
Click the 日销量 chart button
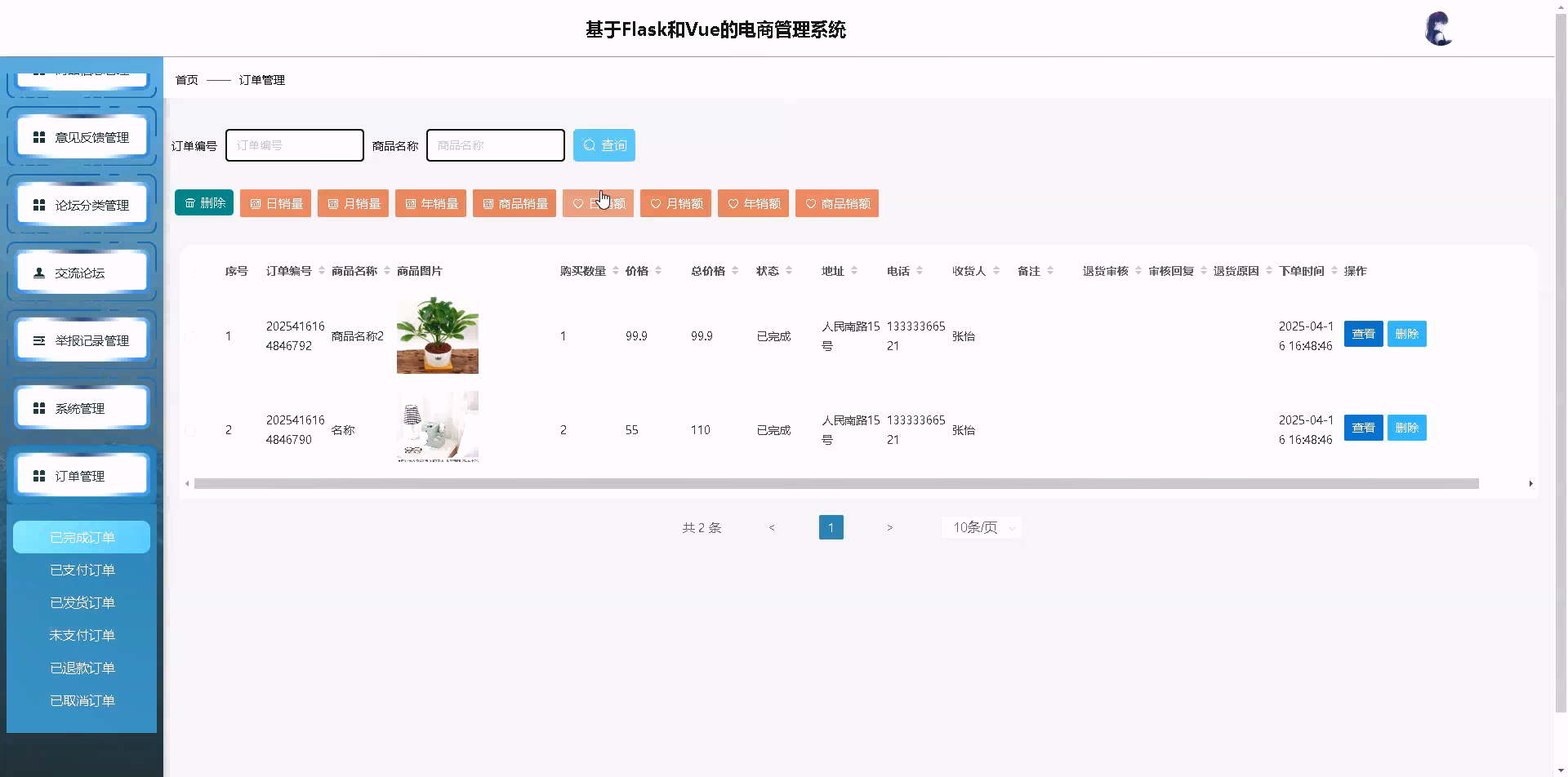pos(275,203)
